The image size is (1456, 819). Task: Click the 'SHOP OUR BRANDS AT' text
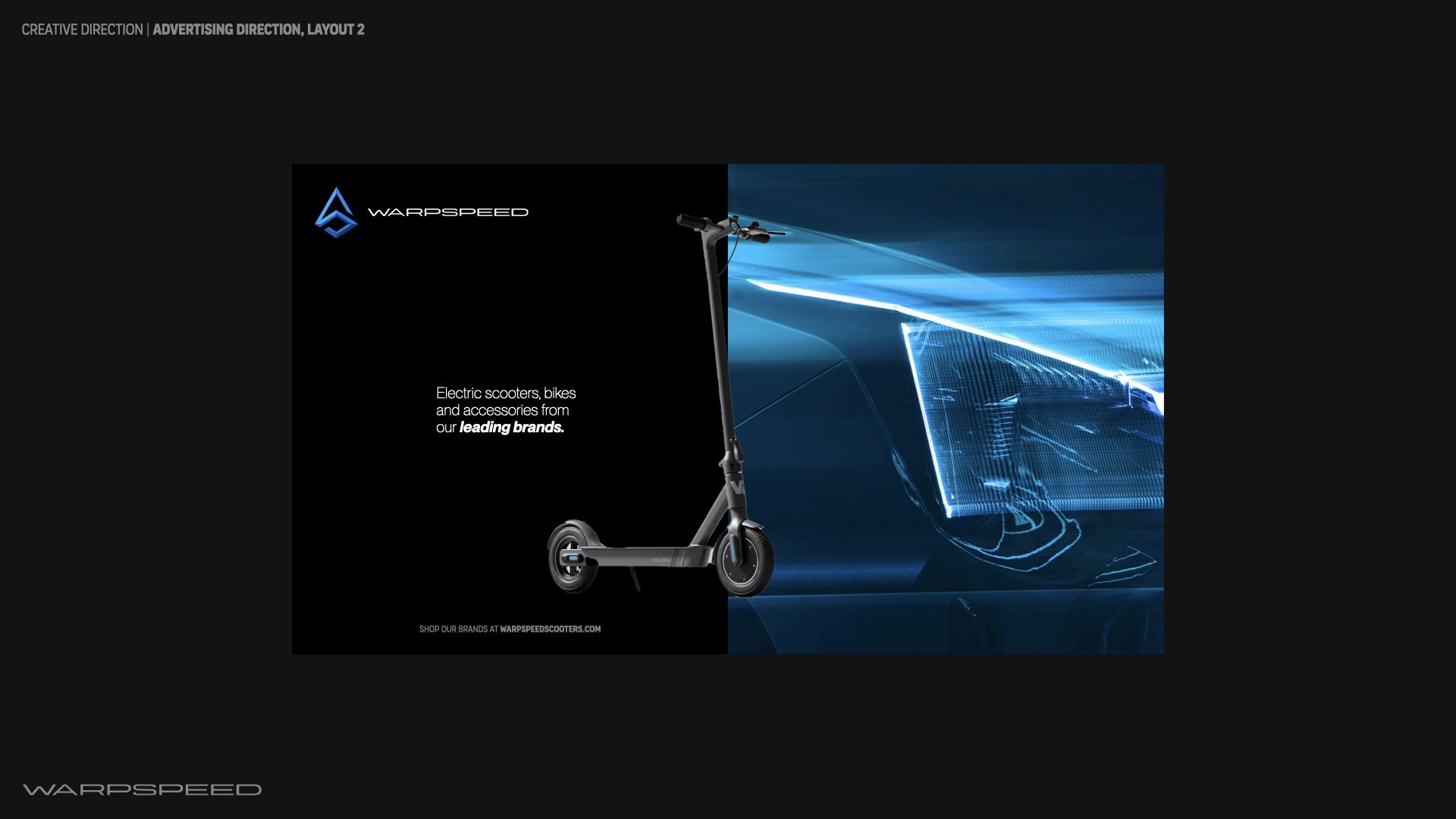tap(458, 629)
